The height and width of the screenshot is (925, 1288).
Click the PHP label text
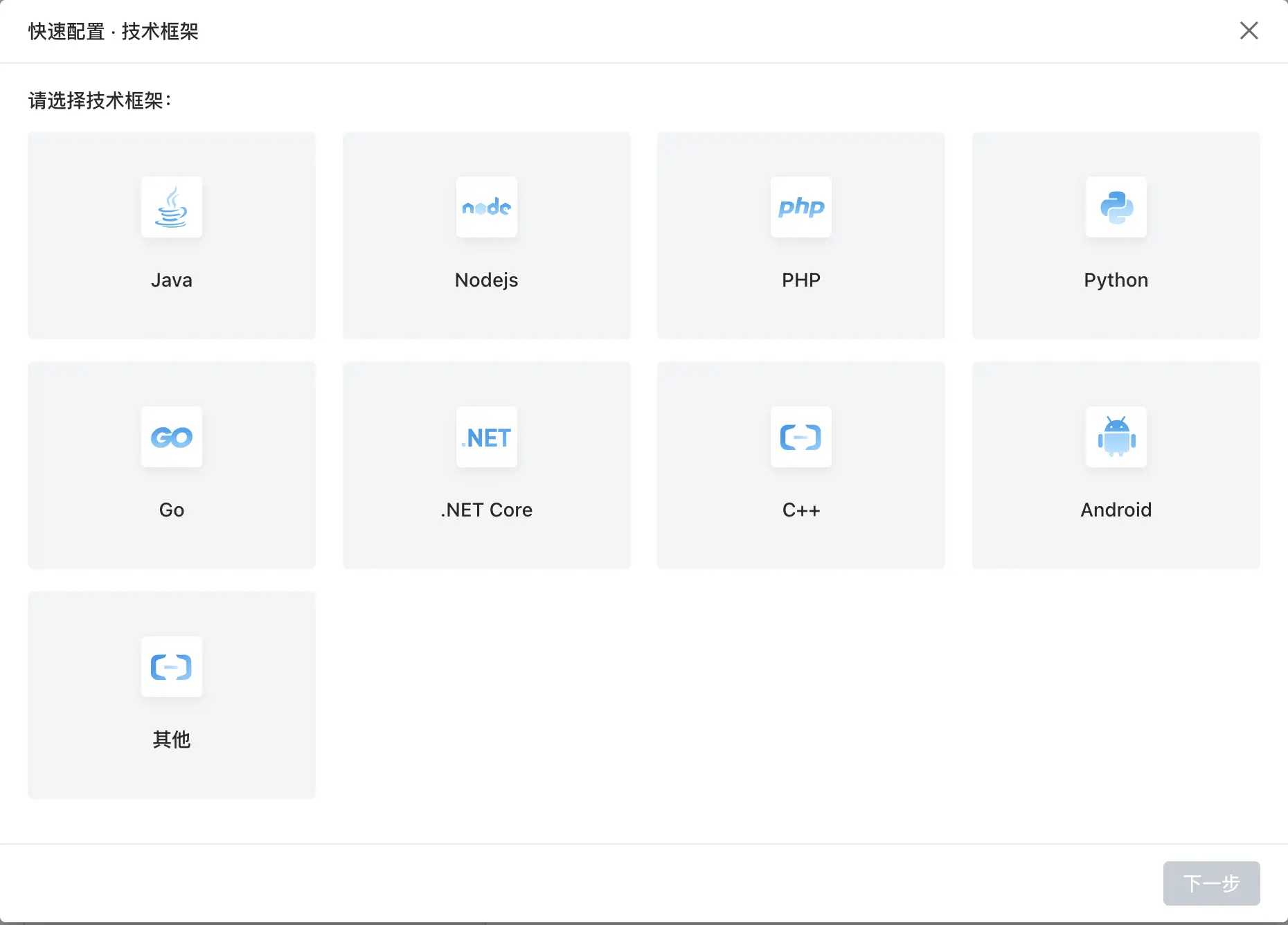tap(801, 280)
